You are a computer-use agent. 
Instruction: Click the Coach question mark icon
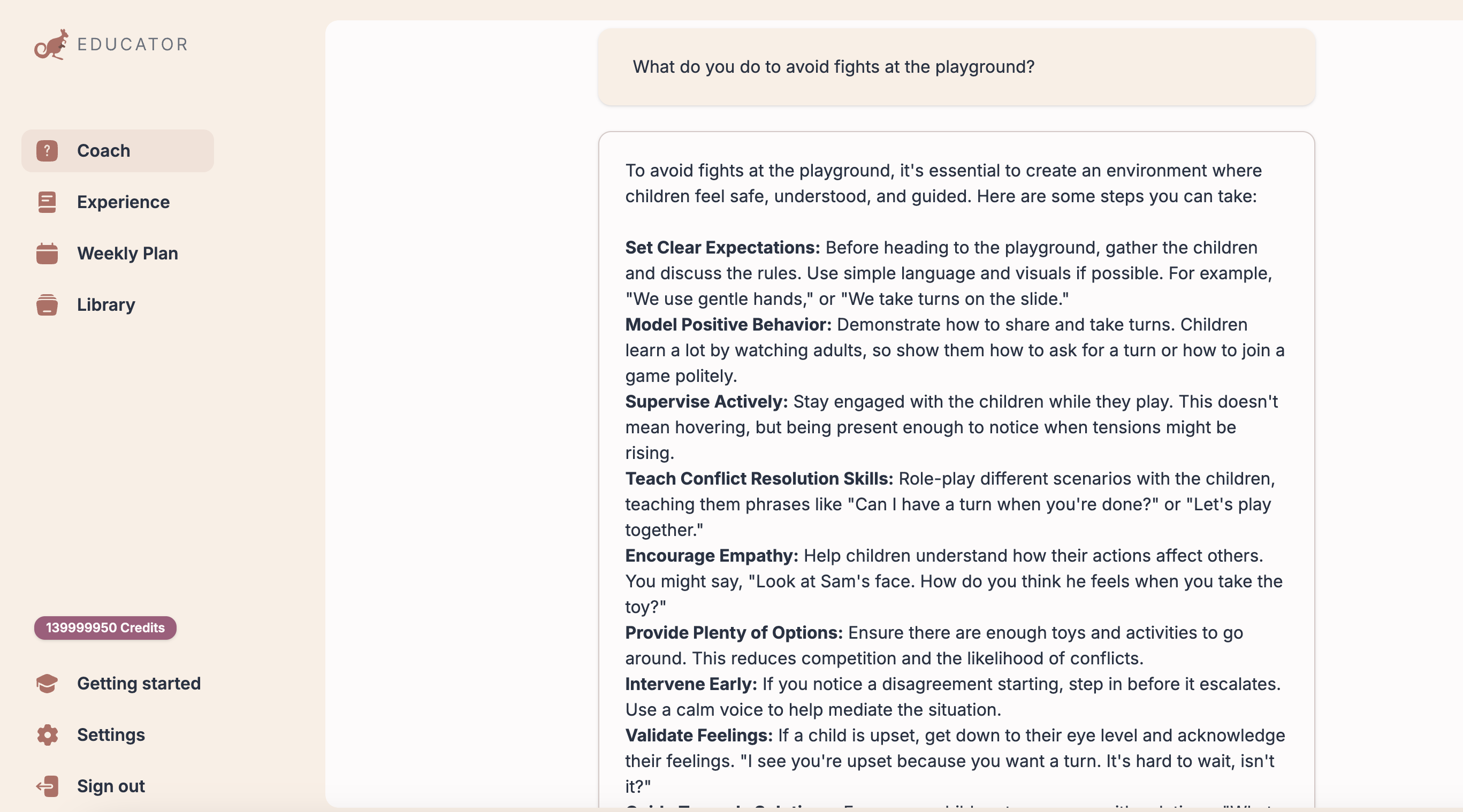(x=47, y=151)
